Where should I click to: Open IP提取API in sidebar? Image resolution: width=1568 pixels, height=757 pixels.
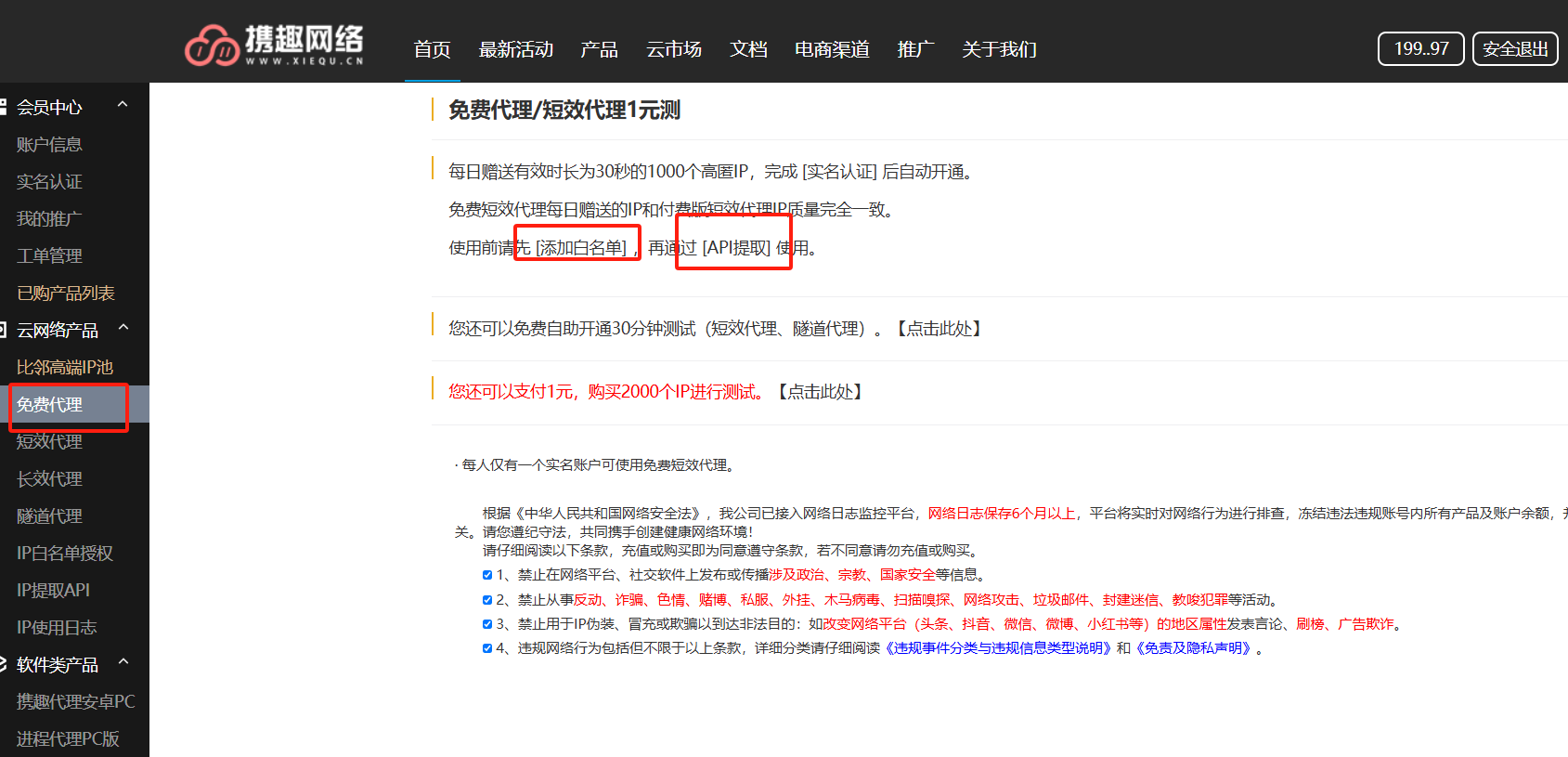(53, 590)
